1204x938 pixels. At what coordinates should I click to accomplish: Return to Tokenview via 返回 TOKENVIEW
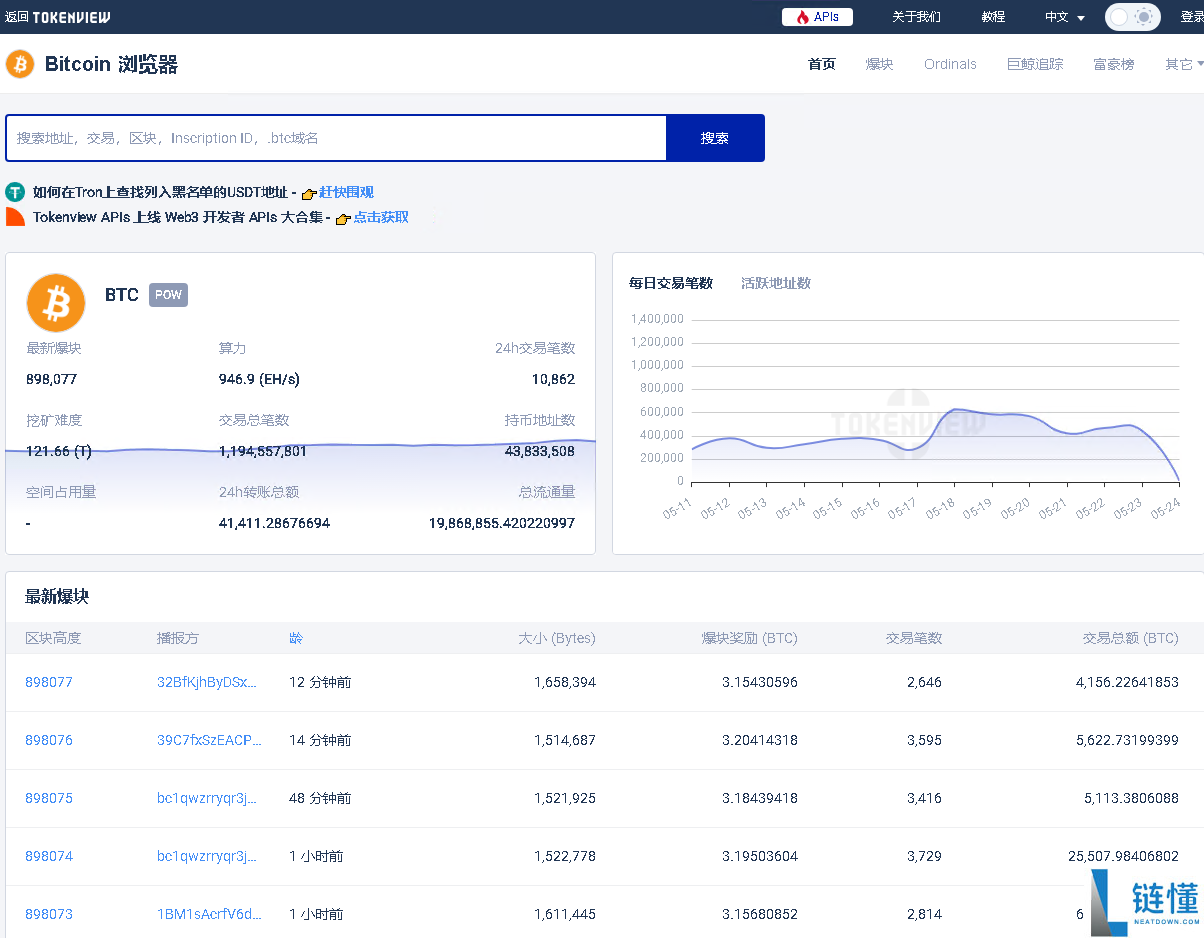[58, 17]
